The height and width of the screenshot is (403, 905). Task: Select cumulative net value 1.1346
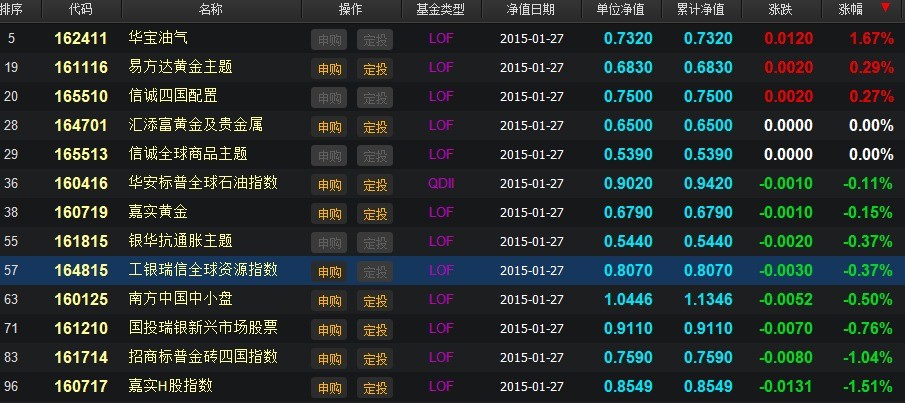tap(708, 299)
